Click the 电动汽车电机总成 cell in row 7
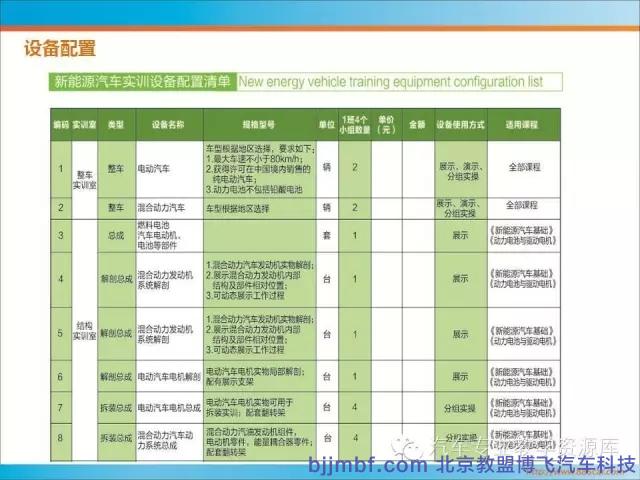640x480 pixels. (x=168, y=407)
